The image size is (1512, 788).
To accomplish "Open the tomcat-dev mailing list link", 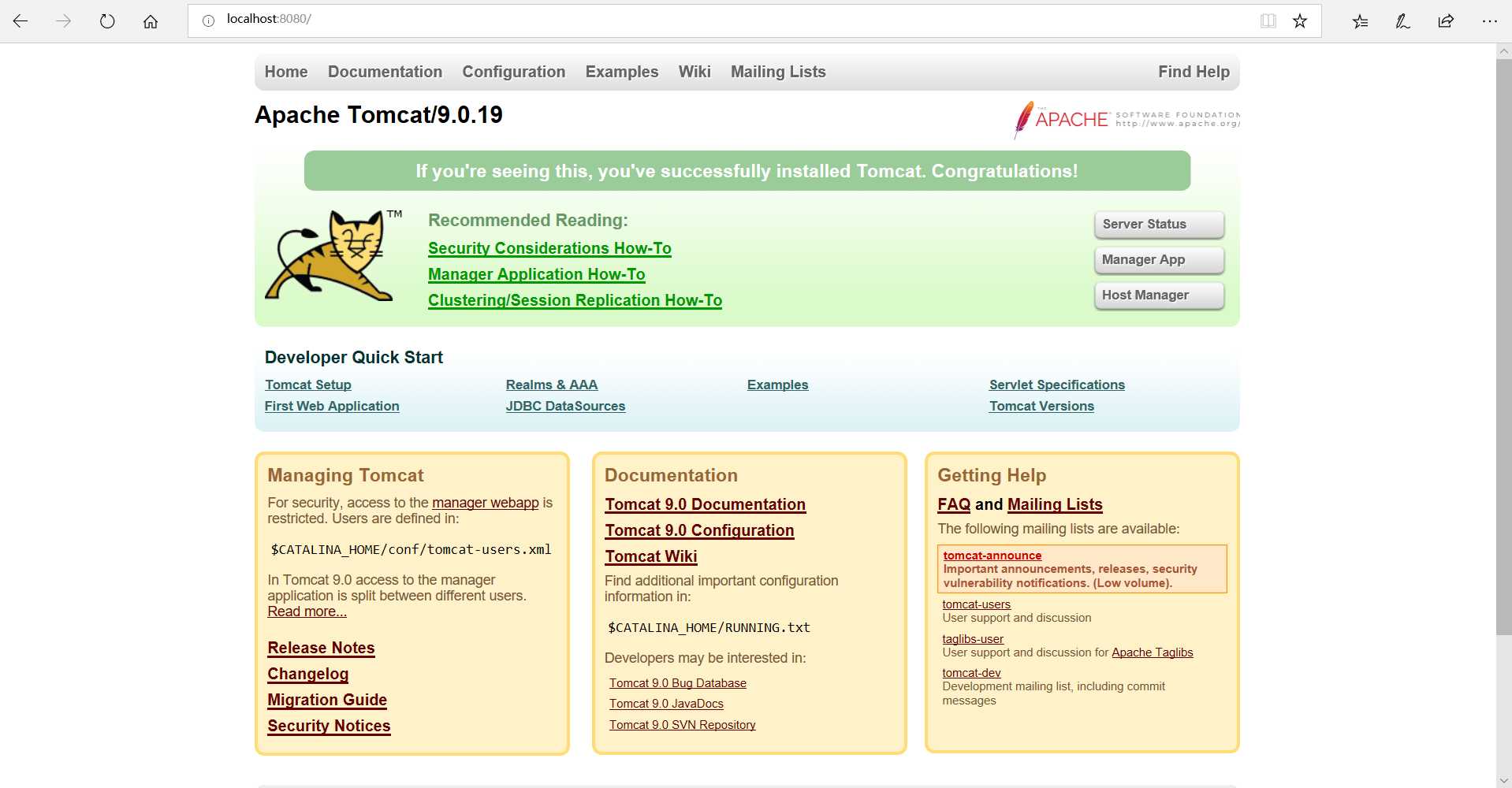I will click(971, 673).
